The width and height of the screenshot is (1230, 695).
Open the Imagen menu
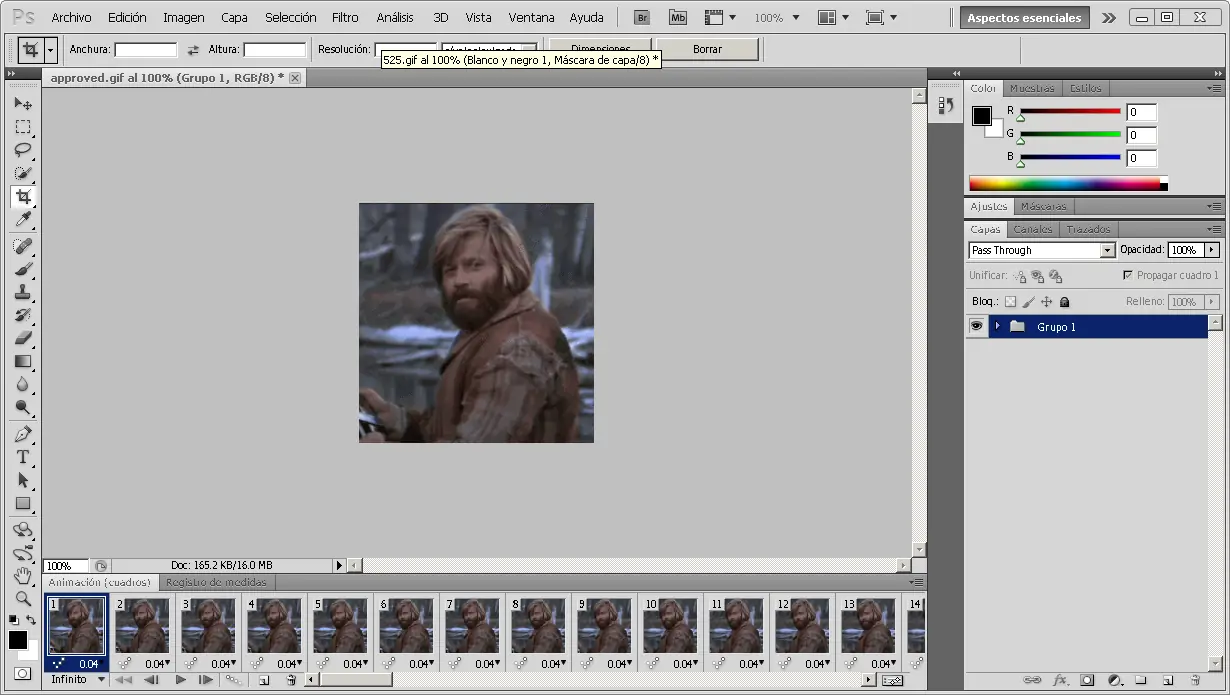point(184,18)
